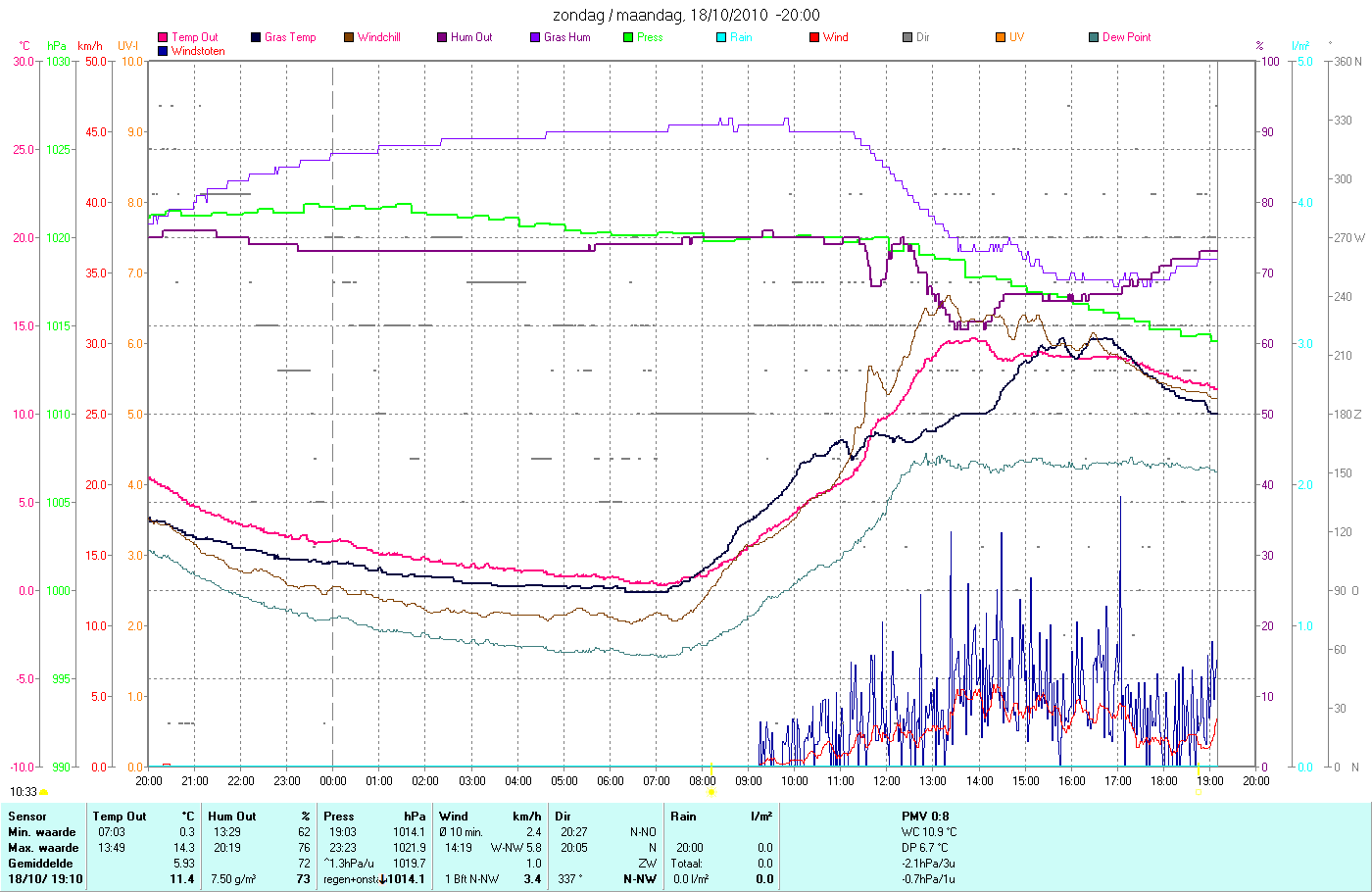
Task: Click the gray Dir legend square
Action: tap(907, 37)
